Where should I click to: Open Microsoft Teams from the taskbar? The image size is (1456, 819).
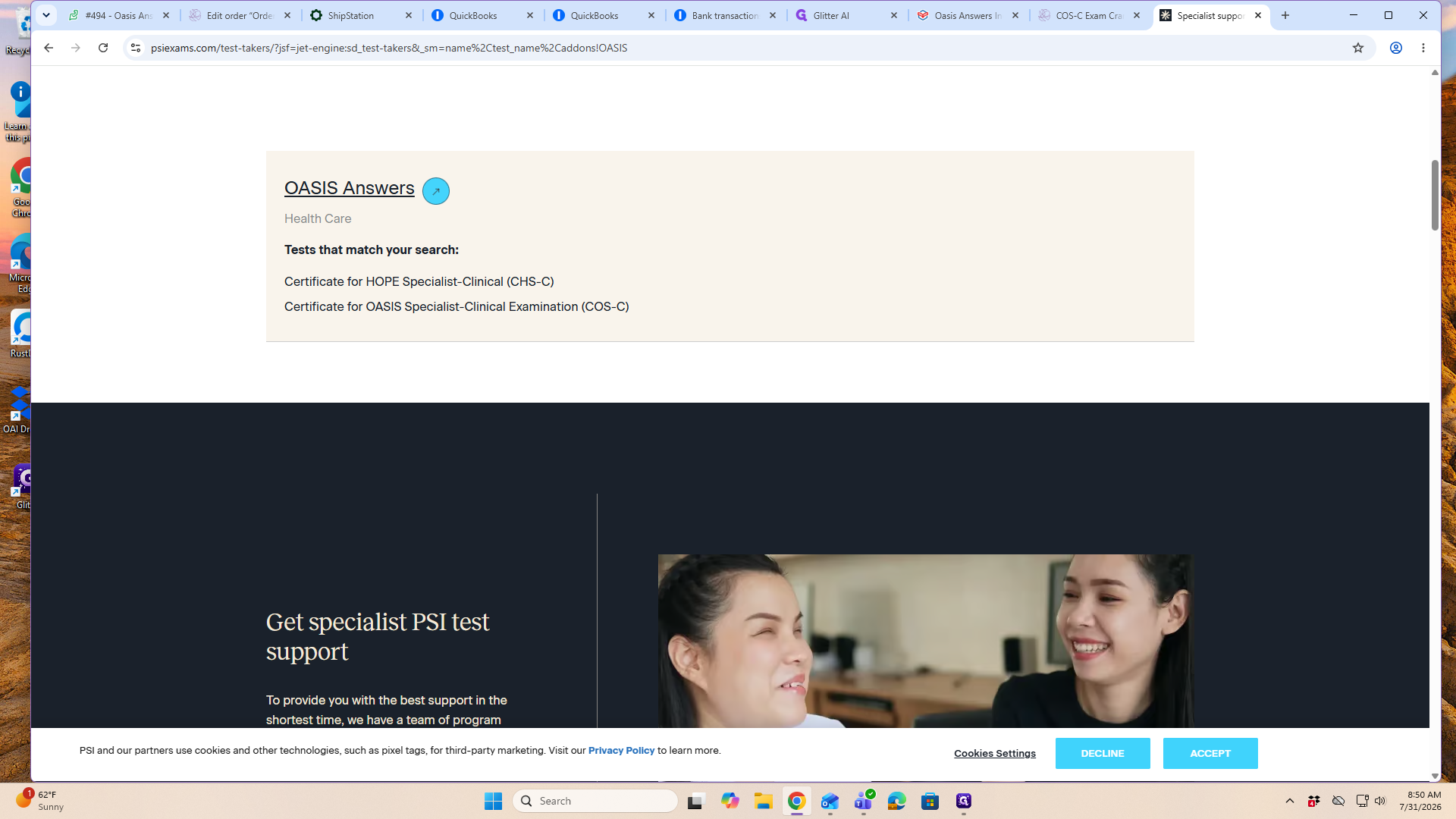[863, 801]
